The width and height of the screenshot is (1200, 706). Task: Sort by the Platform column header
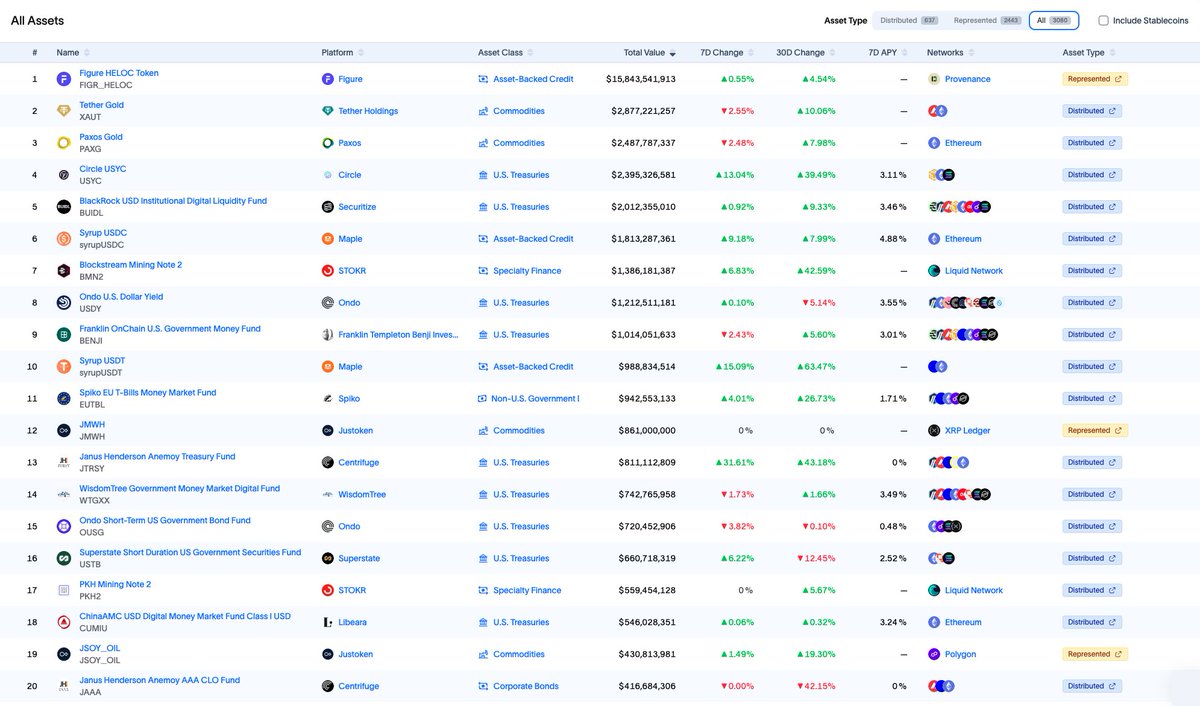click(x=343, y=52)
